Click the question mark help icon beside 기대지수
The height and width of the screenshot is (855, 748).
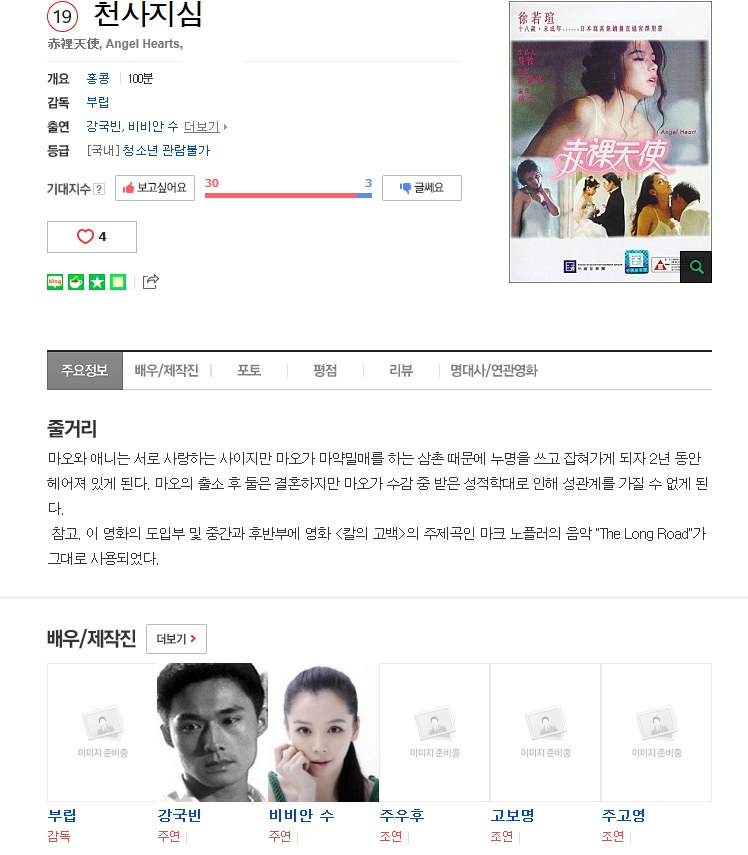tap(99, 189)
